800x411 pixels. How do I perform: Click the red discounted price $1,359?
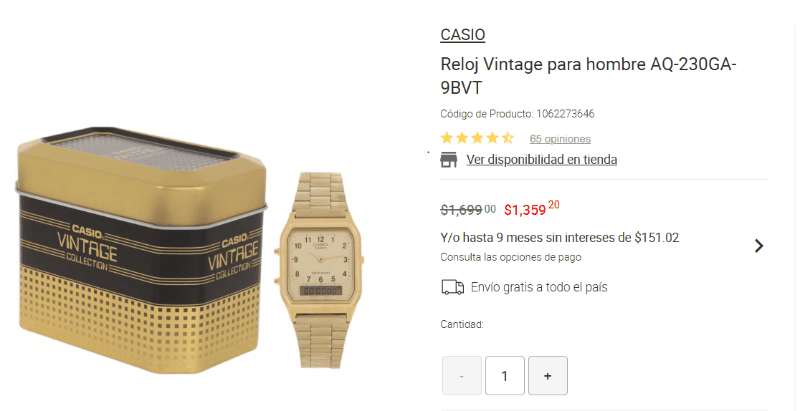coord(532,209)
